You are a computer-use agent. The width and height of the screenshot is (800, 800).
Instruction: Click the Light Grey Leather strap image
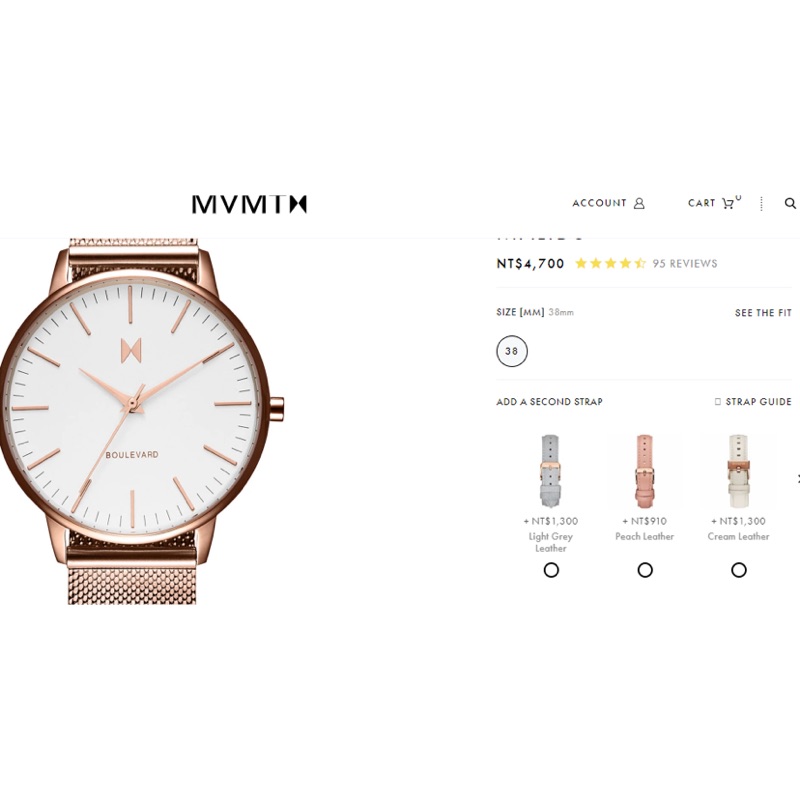pyautogui.click(x=551, y=471)
